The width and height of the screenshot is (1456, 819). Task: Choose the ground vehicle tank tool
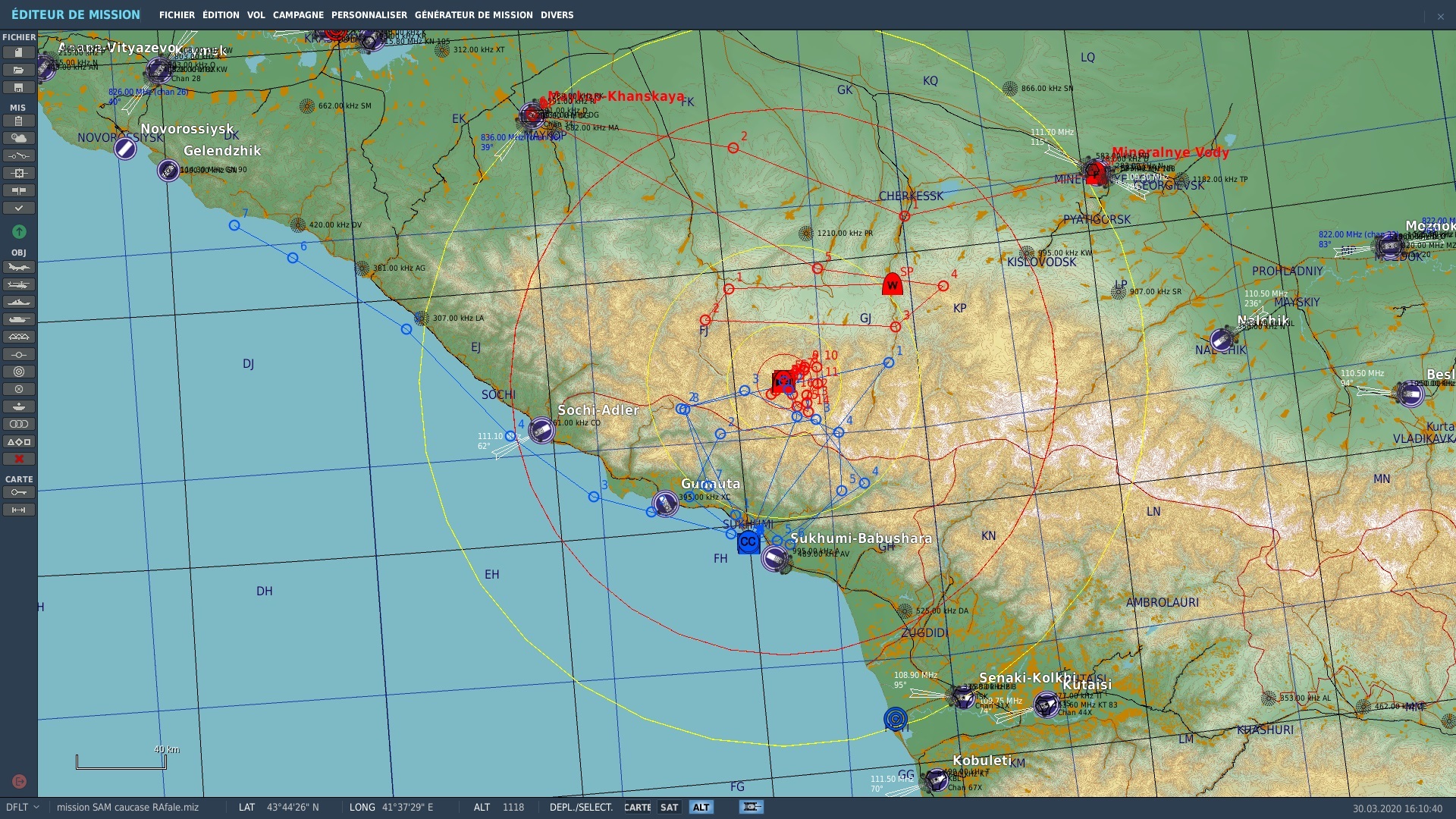coord(18,319)
